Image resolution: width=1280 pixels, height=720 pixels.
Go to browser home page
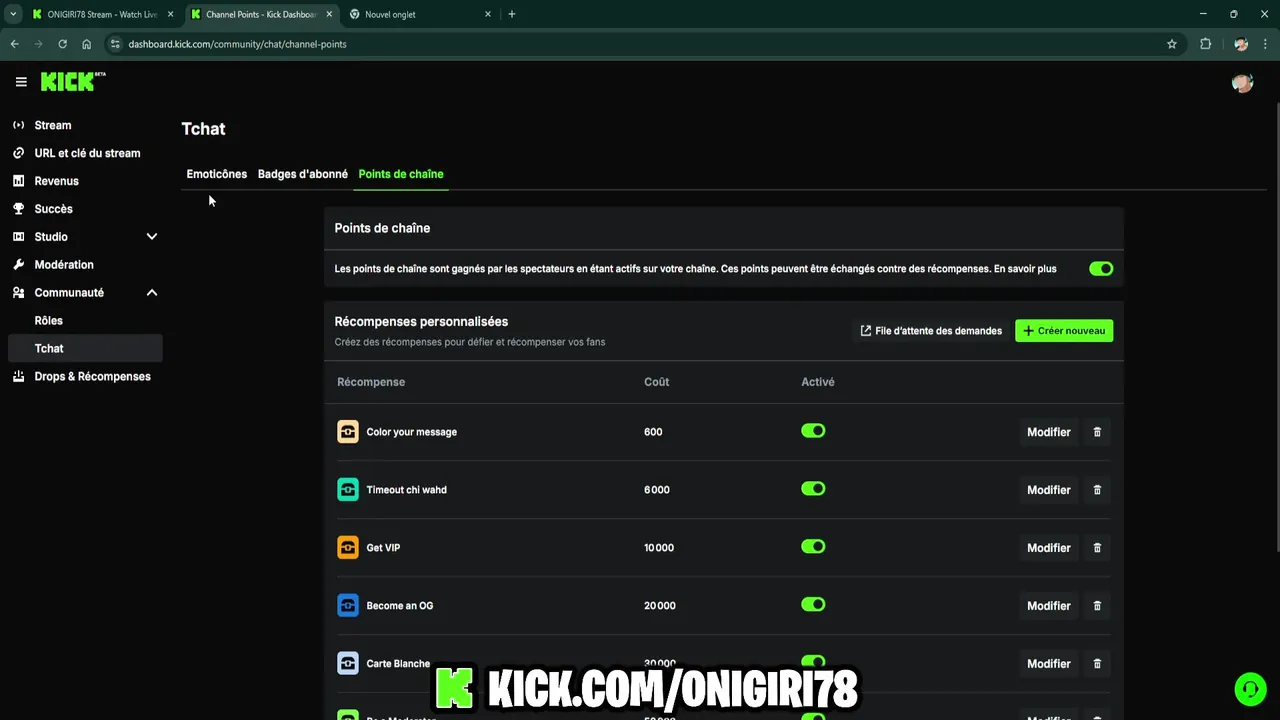tap(86, 44)
